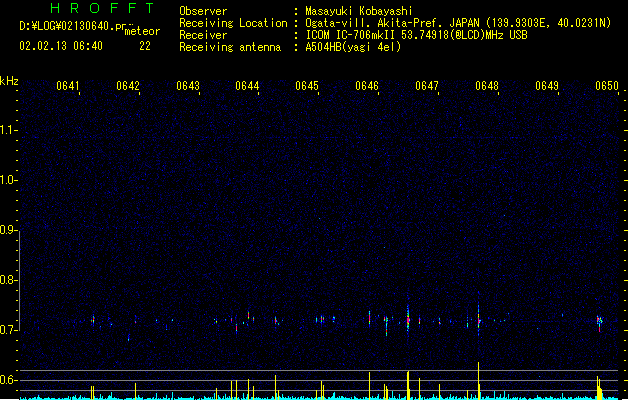Click the 0648 time axis marker
The width and height of the screenshot is (629, 400).
487,86
